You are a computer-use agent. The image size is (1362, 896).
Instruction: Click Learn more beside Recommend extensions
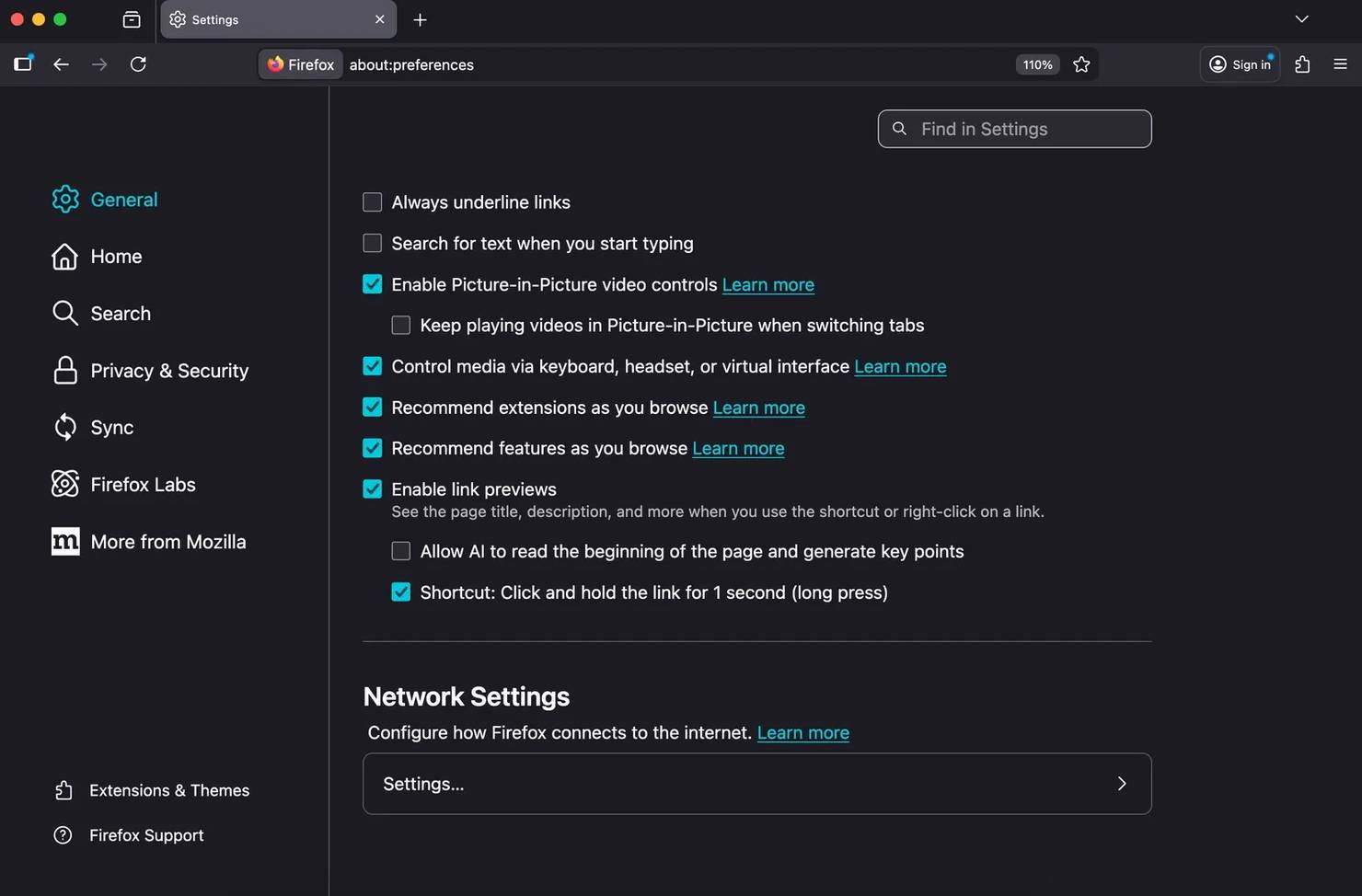[758, 408]
